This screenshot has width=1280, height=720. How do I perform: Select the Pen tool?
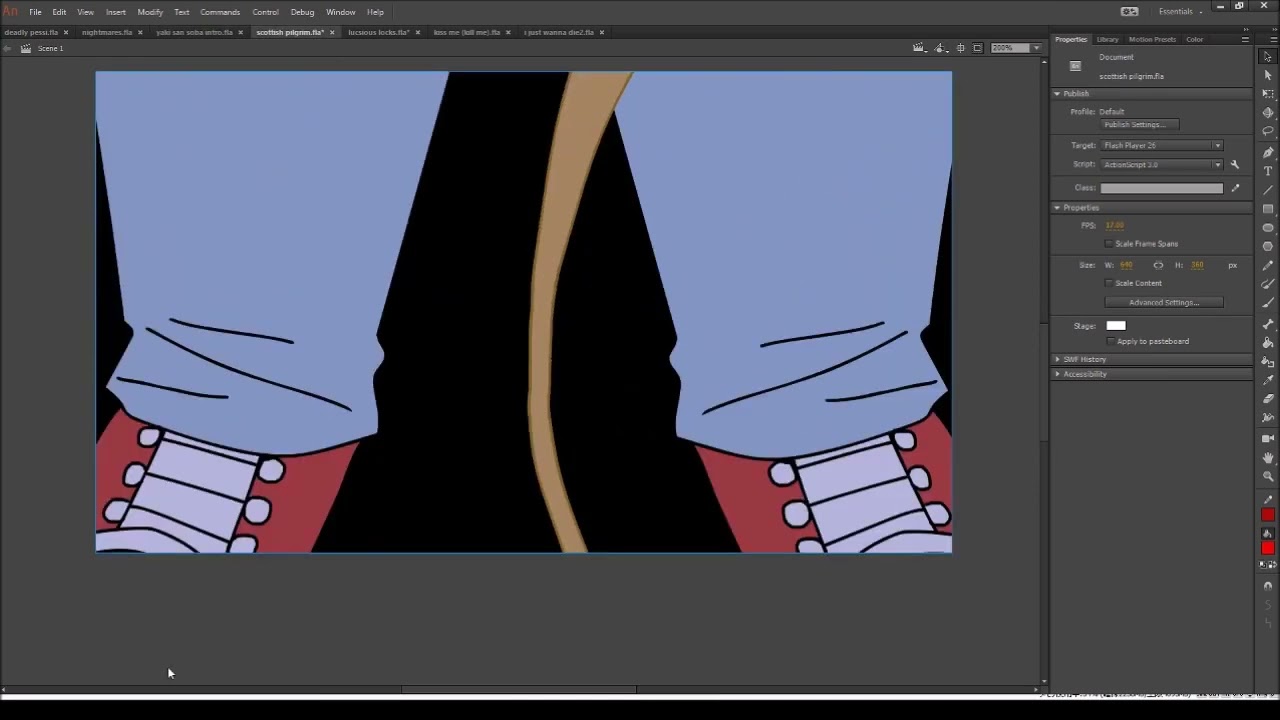[x=1268, y=152]
